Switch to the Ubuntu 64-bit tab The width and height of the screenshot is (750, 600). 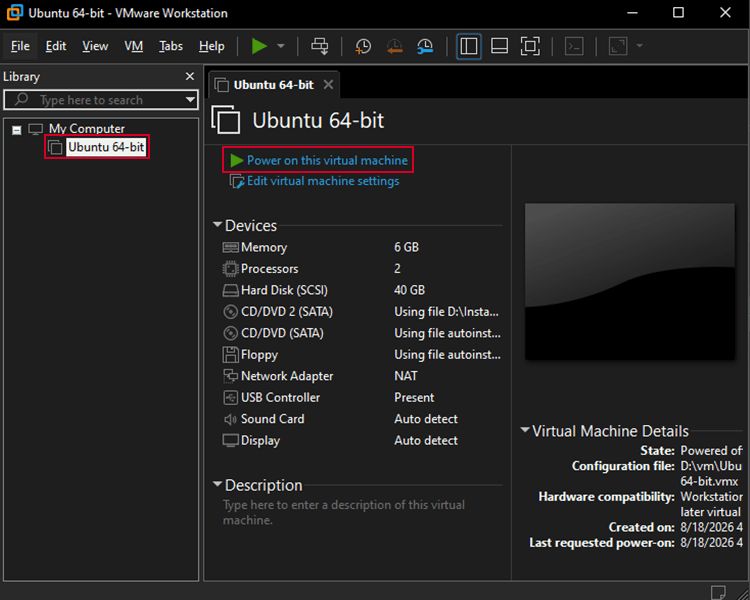coord(273,85)
